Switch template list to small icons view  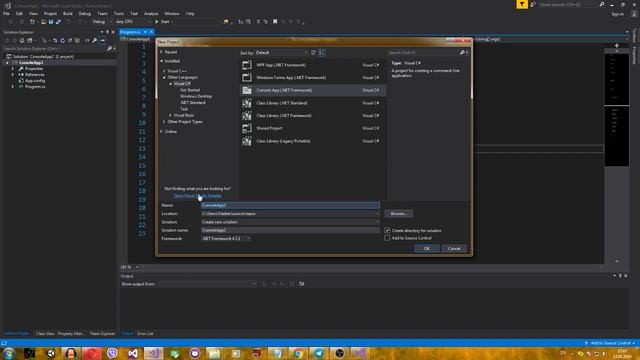[x=313, y=52]
